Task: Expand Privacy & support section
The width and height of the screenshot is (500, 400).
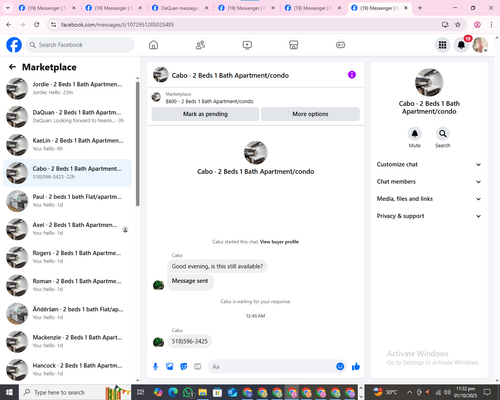Action: (429, 216)
